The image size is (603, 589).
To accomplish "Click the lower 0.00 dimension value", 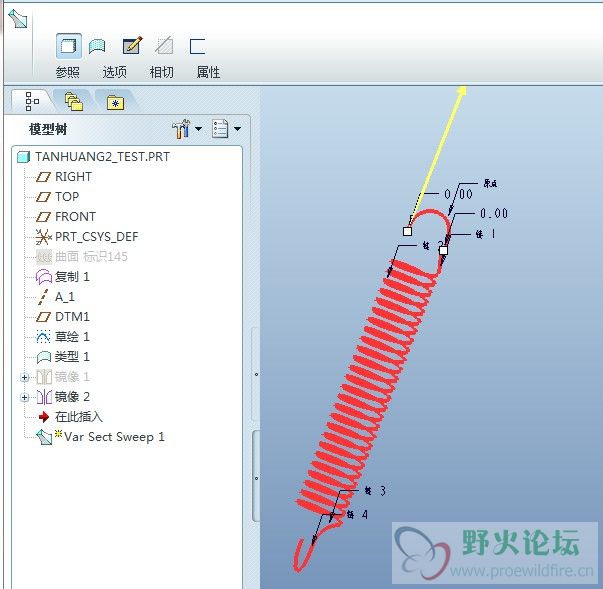I will (494, 213).
